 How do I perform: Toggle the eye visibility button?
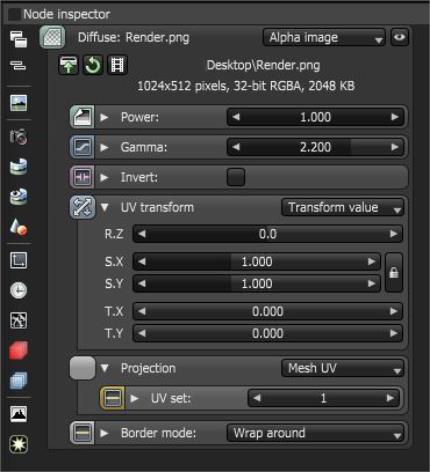[x=399, y=37]
